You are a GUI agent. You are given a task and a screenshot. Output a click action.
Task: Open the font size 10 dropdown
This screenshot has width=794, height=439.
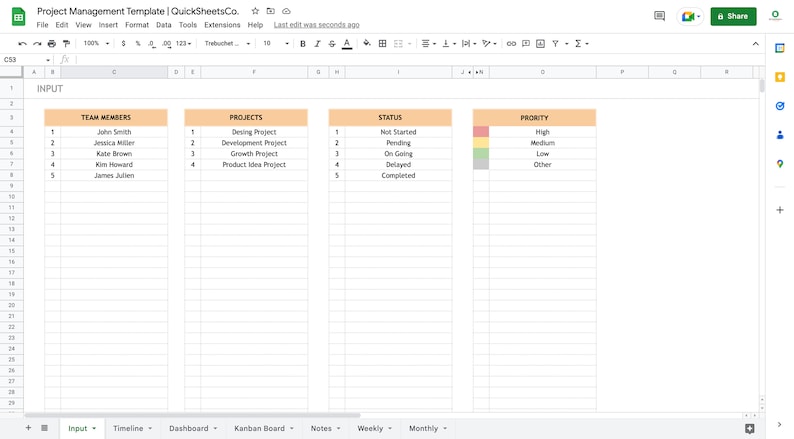click(275, 44)
